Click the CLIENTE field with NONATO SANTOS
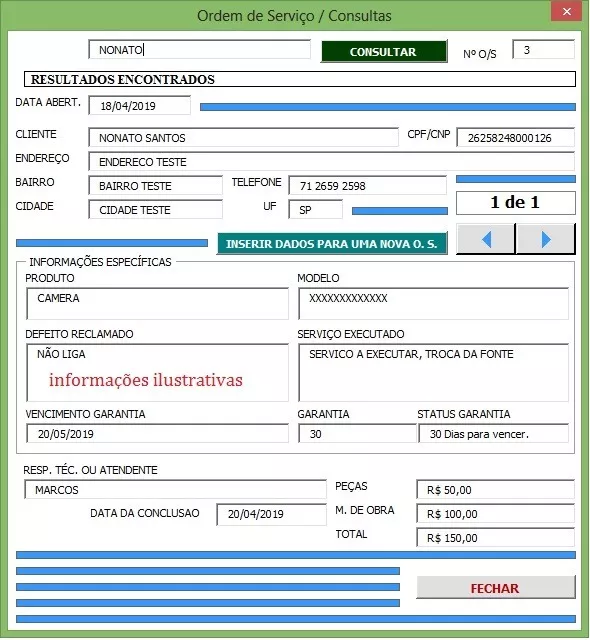 click(x=243, y=138)
